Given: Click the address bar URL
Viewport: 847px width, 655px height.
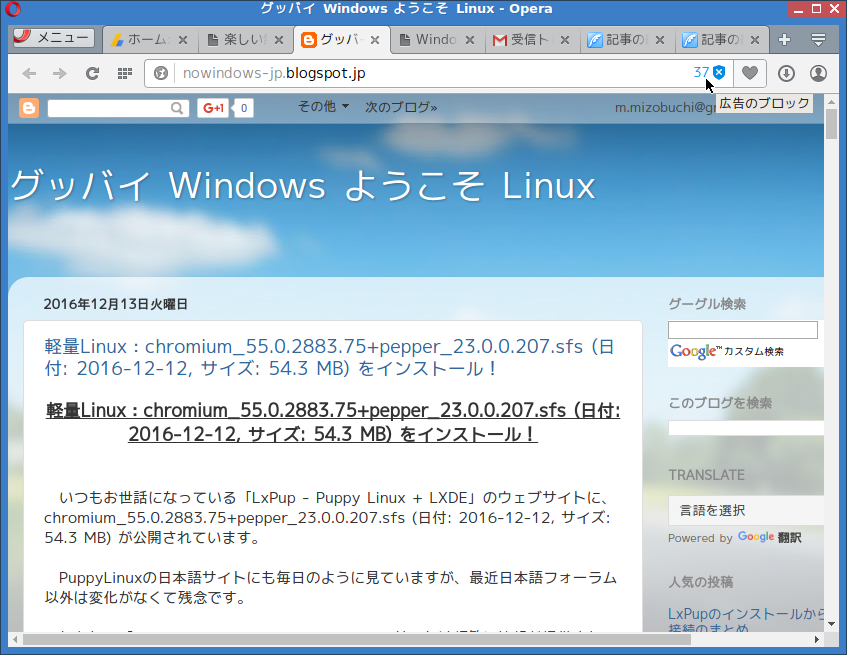Looking at the screenshot, I should pyautogui.click(x=274, y=73).
